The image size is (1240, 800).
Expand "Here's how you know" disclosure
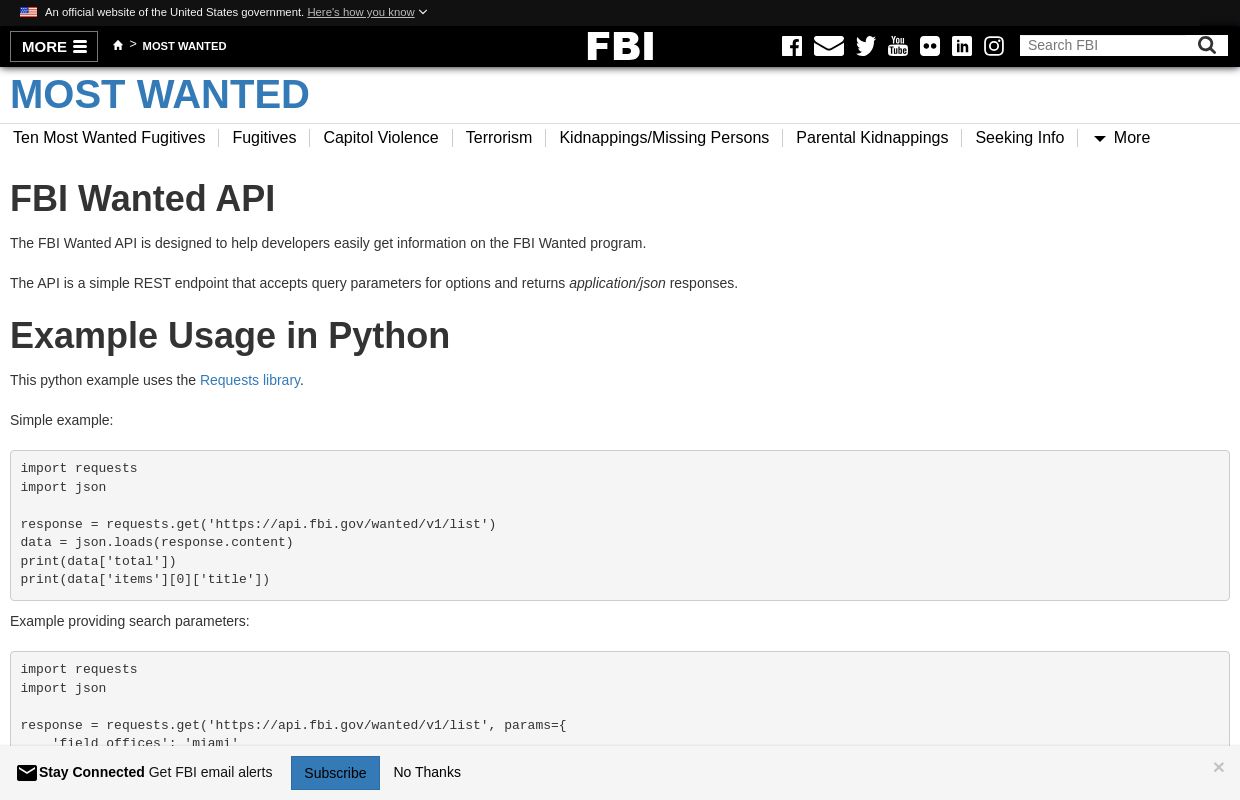coord(367,12)
